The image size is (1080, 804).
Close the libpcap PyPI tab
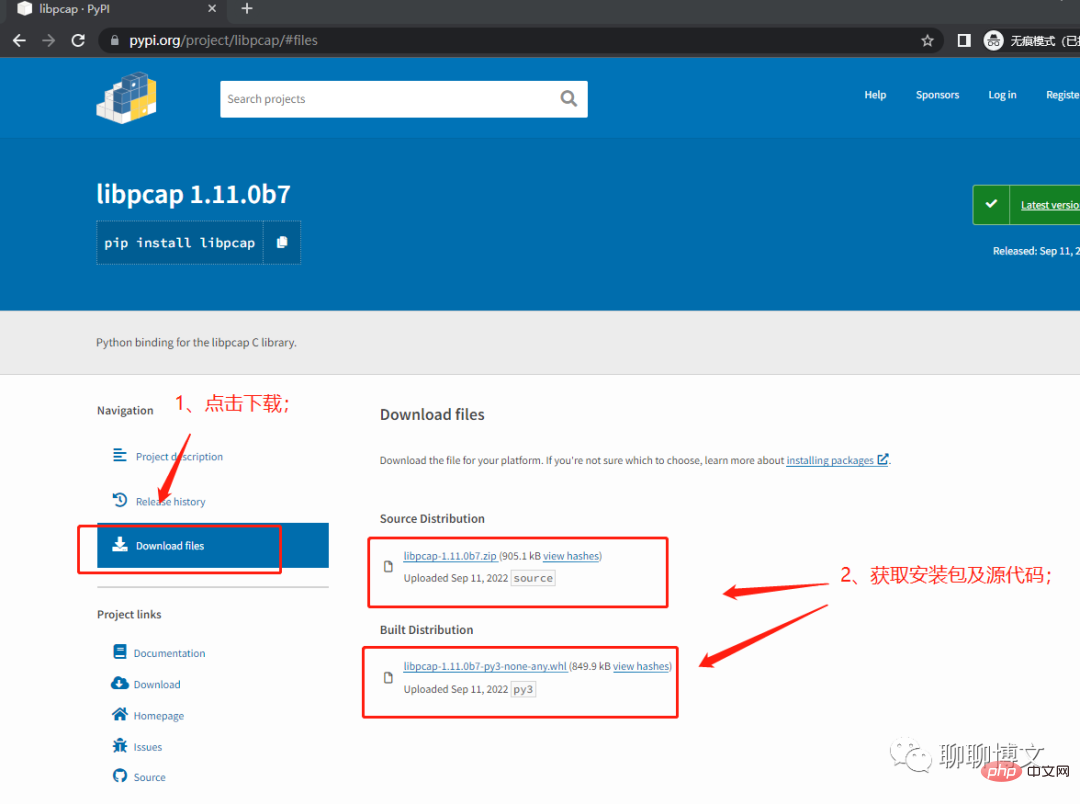pos(212,9)
